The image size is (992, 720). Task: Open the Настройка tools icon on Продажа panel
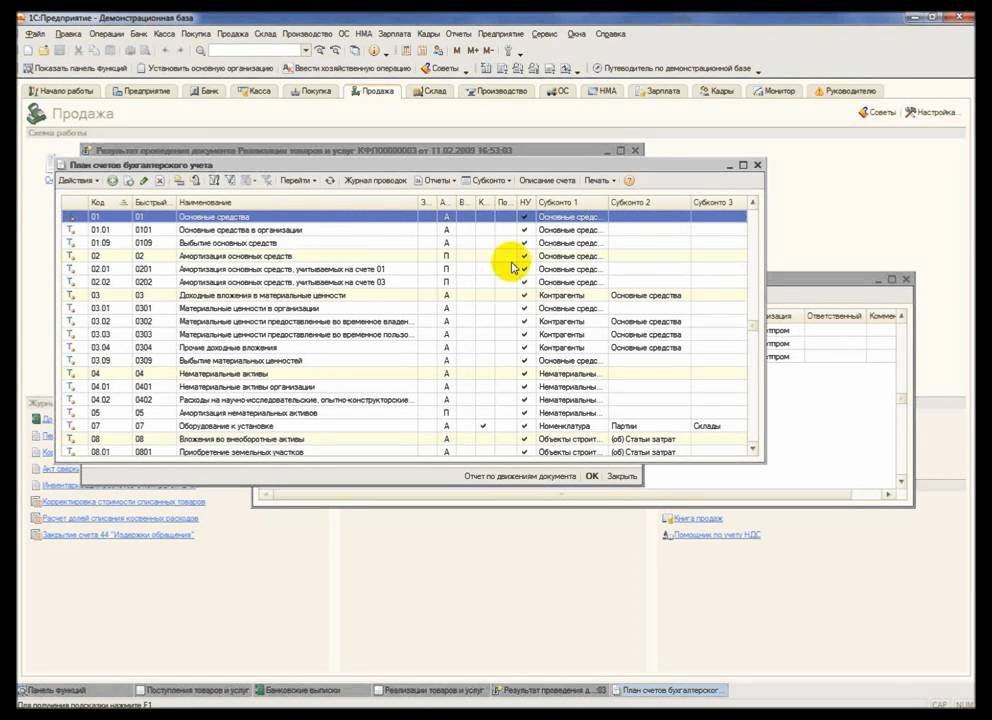[932, 113]
